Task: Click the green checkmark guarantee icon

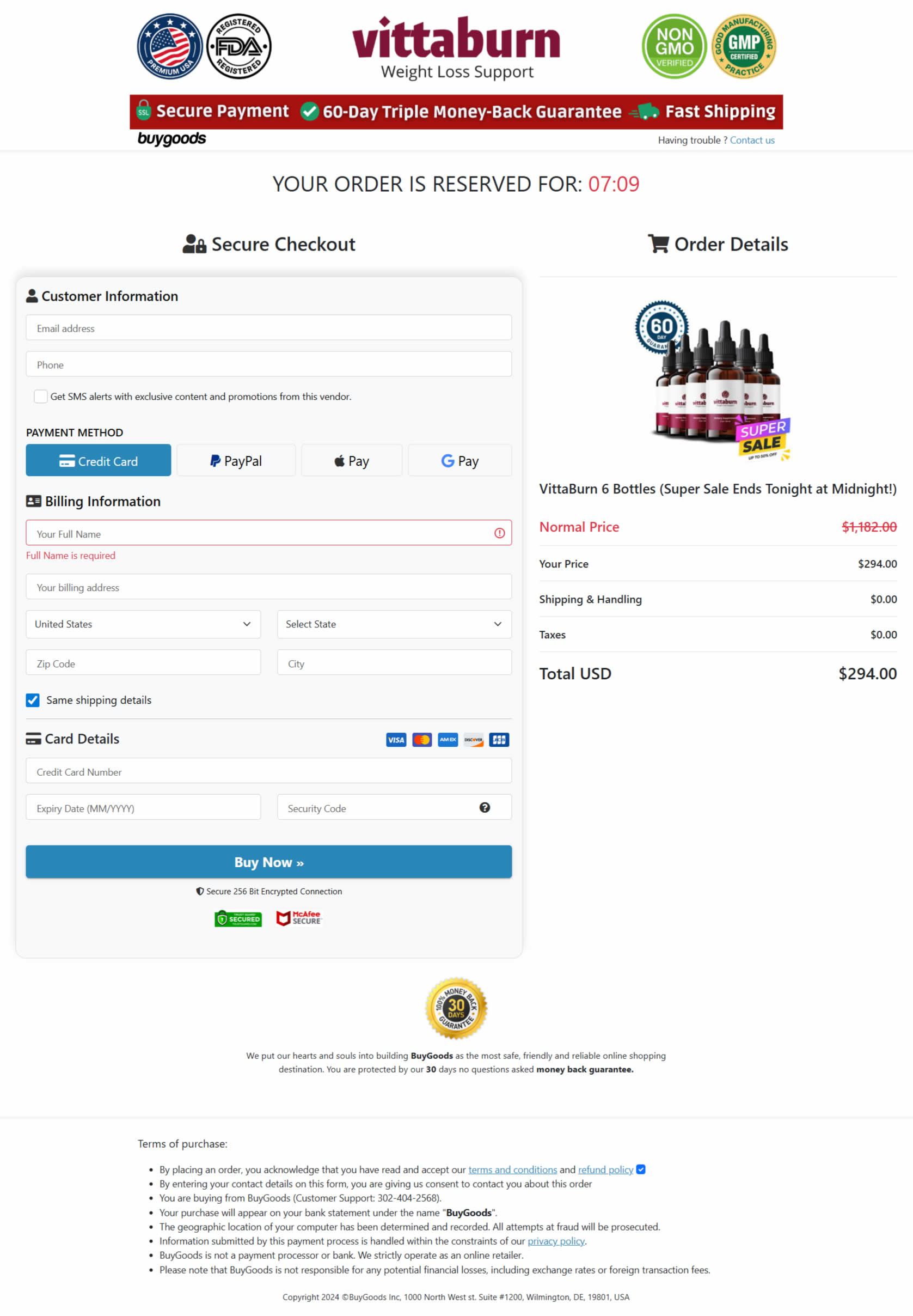Action: pos(309,111)
